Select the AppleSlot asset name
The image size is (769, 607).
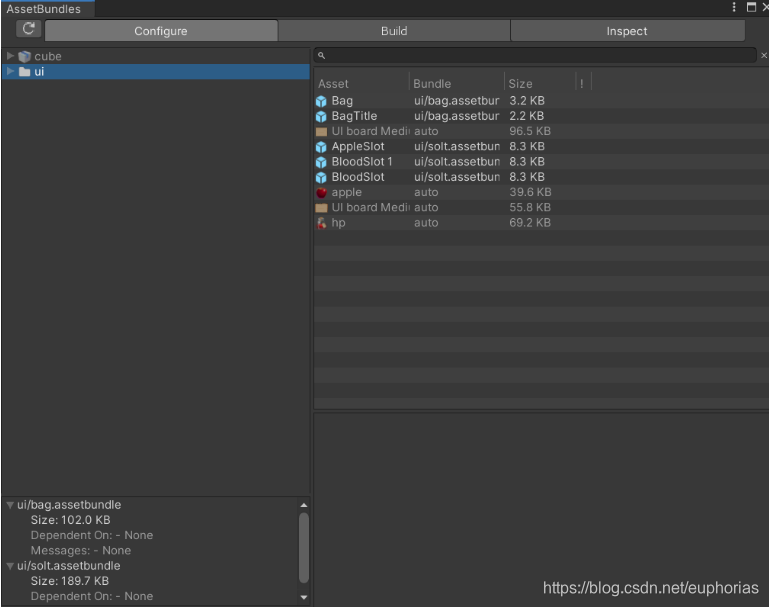(358, 146)
